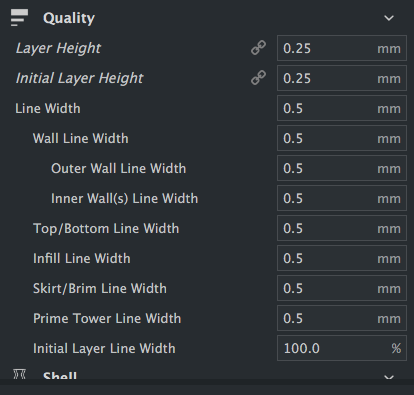Edit the Inner Wall(s) Line Width field
This screenshot has width=414, height=395.
(x=342, y=198)
